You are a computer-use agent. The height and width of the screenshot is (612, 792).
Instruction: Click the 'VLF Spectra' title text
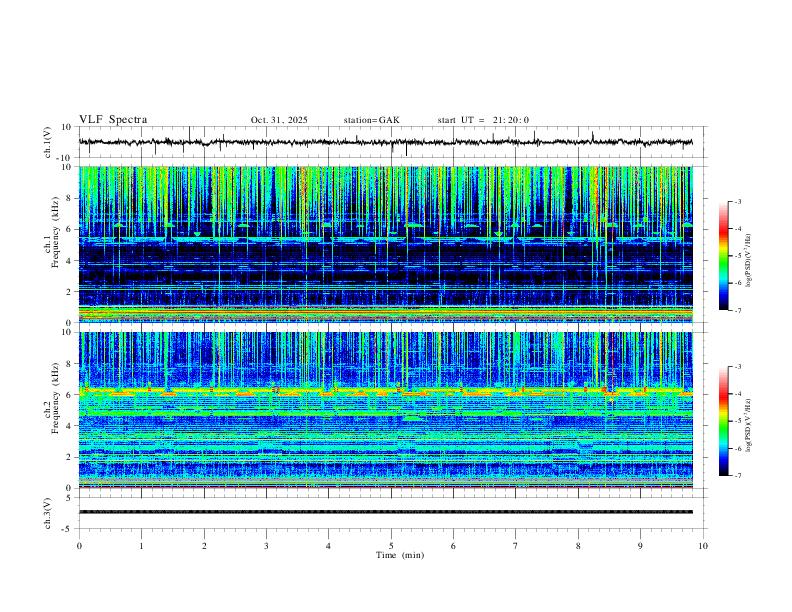(113, 120)
